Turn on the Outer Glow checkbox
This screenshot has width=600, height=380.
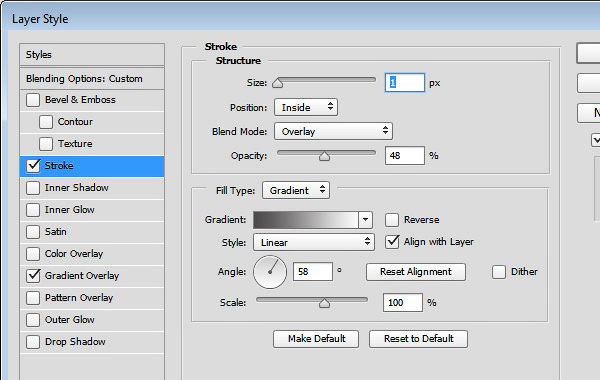point(33,320)
